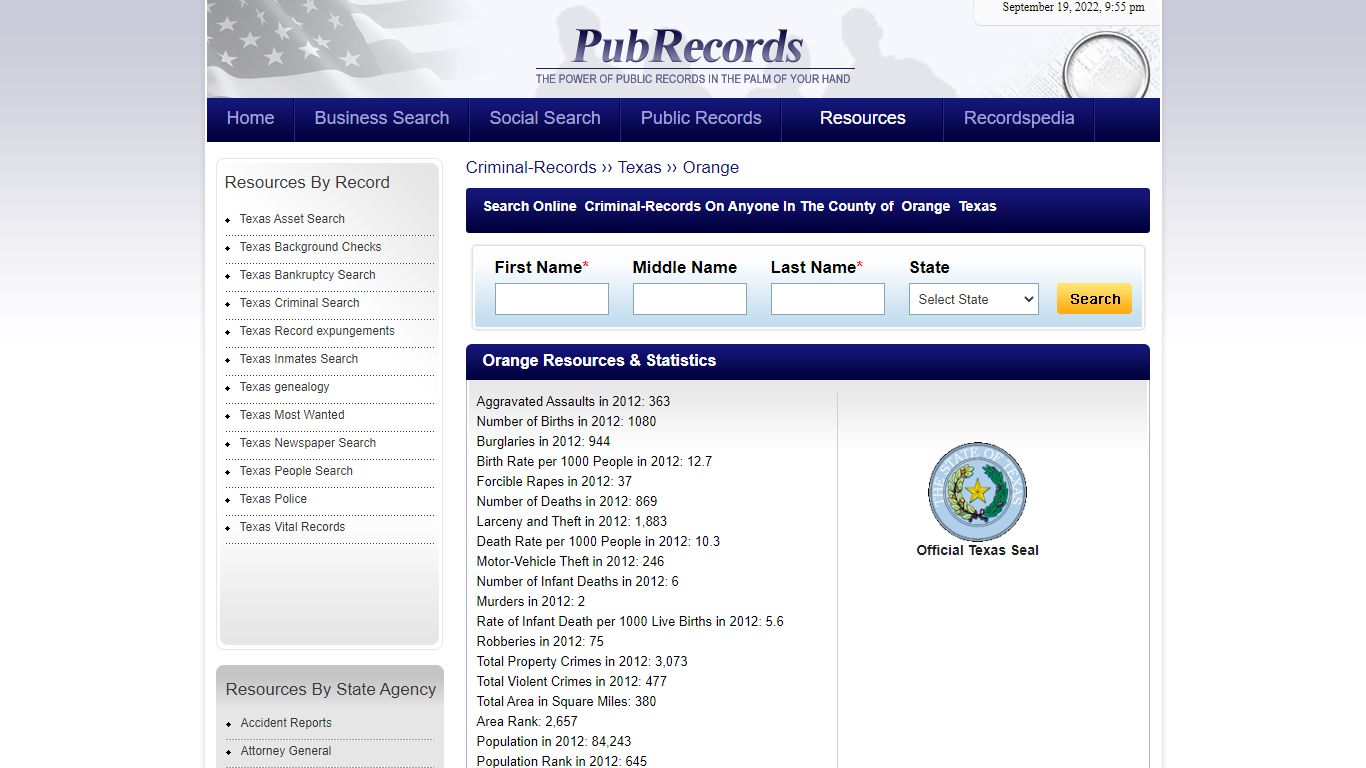
Task: Click 'Rate of Infant Death per 1000' statistic
Action: (x=630, y=621)
